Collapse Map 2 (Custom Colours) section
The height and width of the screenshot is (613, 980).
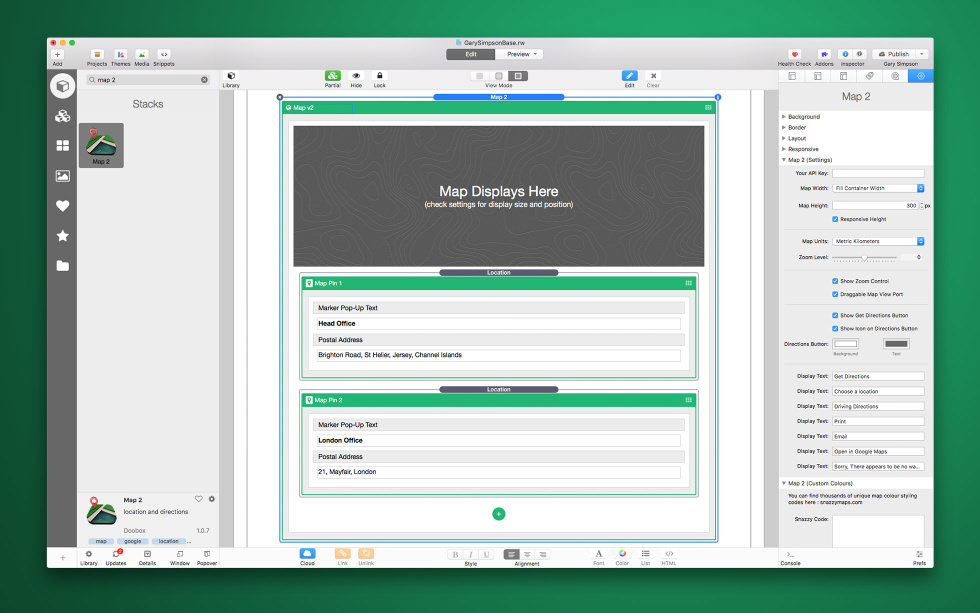(784, 483)
